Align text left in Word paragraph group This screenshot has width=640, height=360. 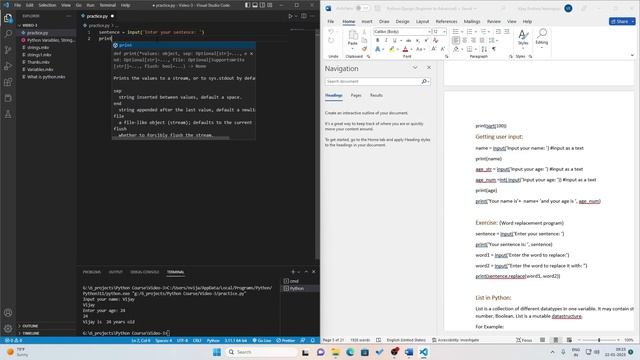pos(456,40)
